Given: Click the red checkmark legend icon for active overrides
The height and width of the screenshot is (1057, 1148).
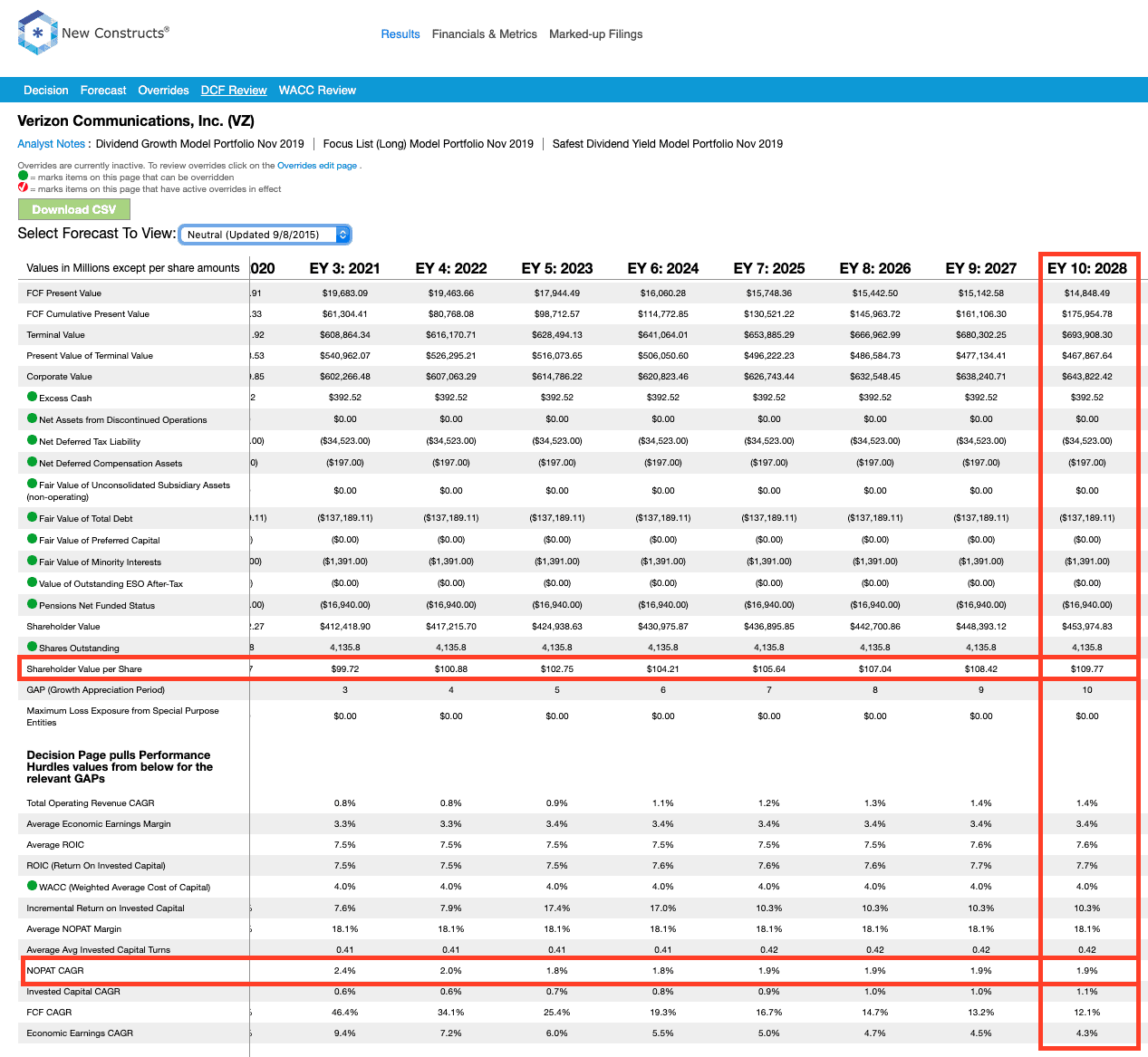Looking at the screenshot, I should tap(23, 188).
